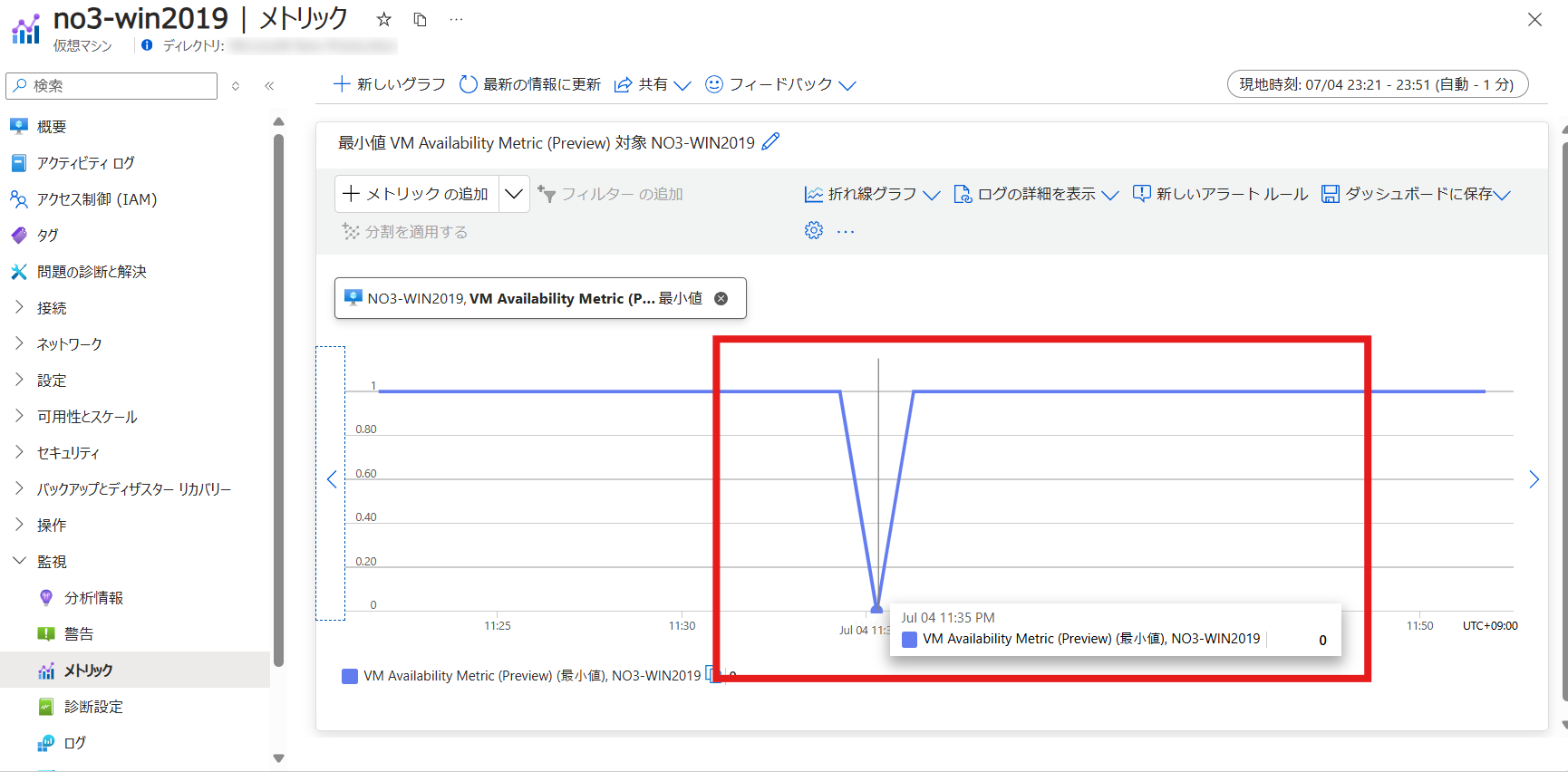
Task: Click the search field in sidebar
Action: (111, 86)
